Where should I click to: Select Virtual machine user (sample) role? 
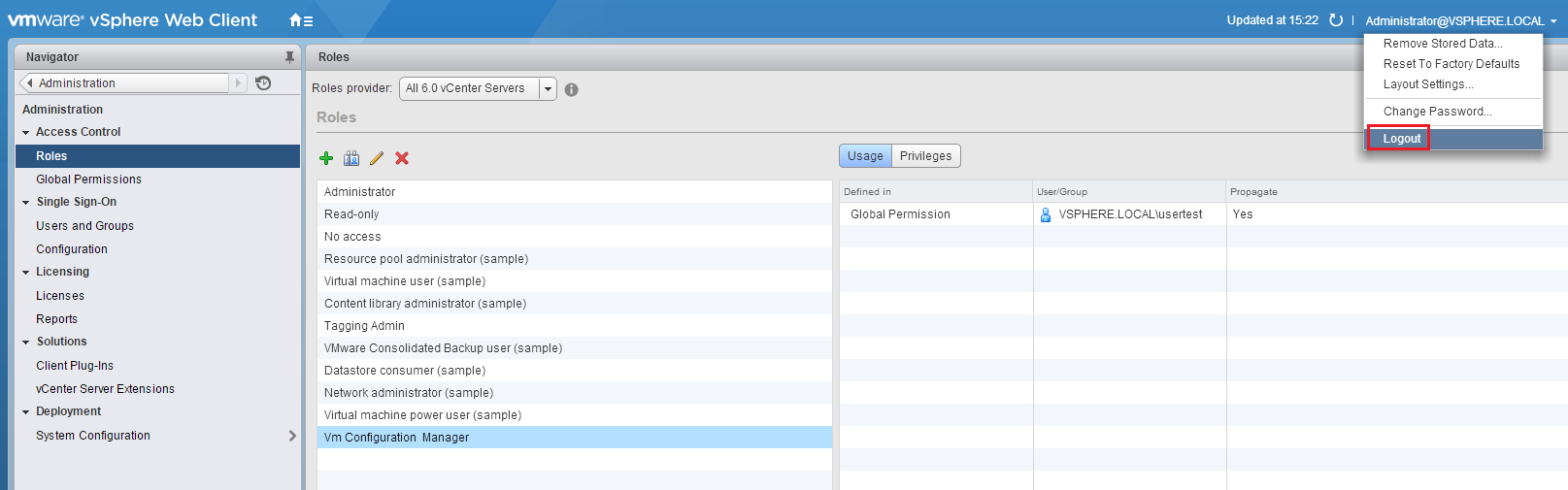coord(575,281)
